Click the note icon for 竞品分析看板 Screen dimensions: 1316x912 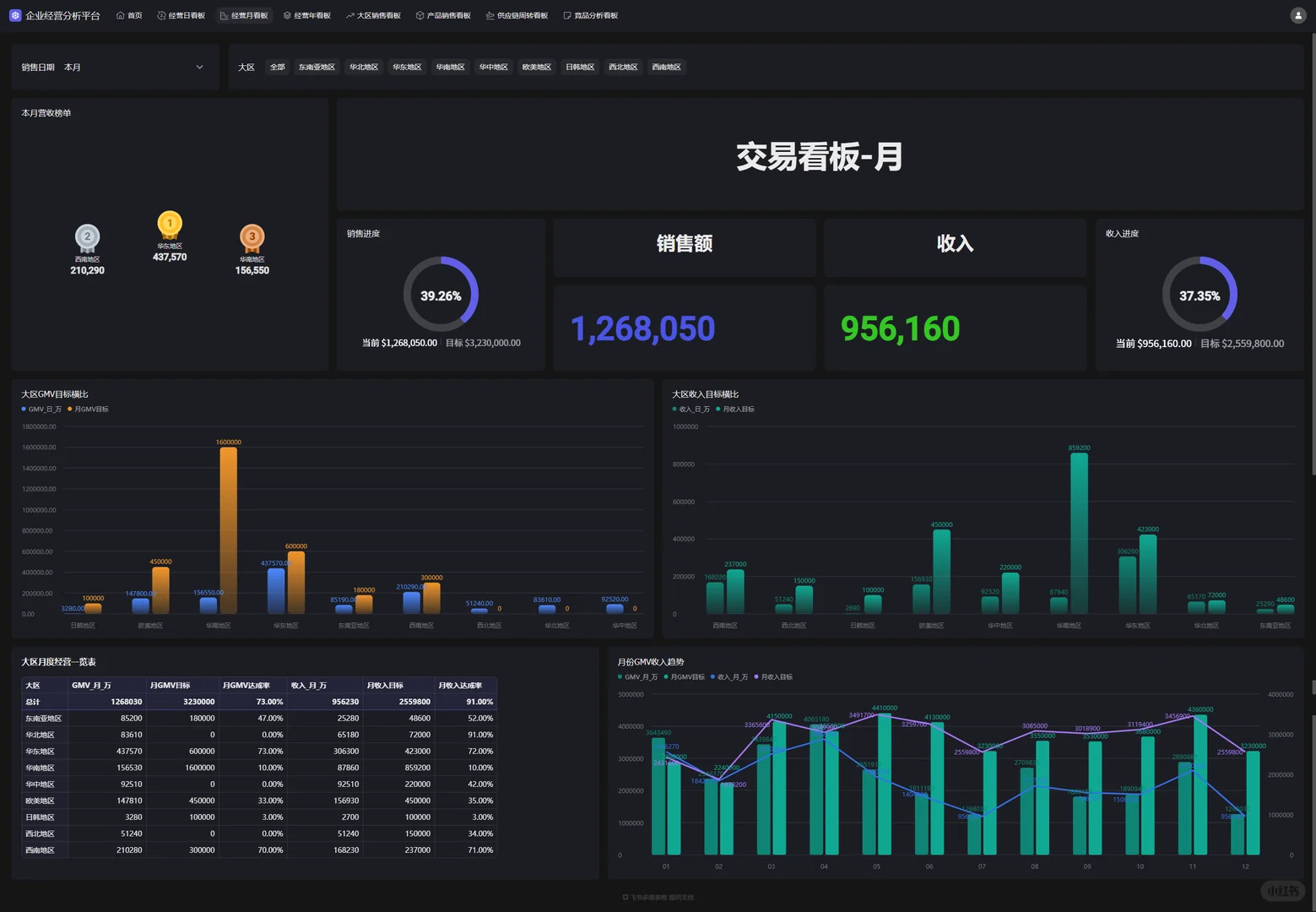click(x=567, y=15)
